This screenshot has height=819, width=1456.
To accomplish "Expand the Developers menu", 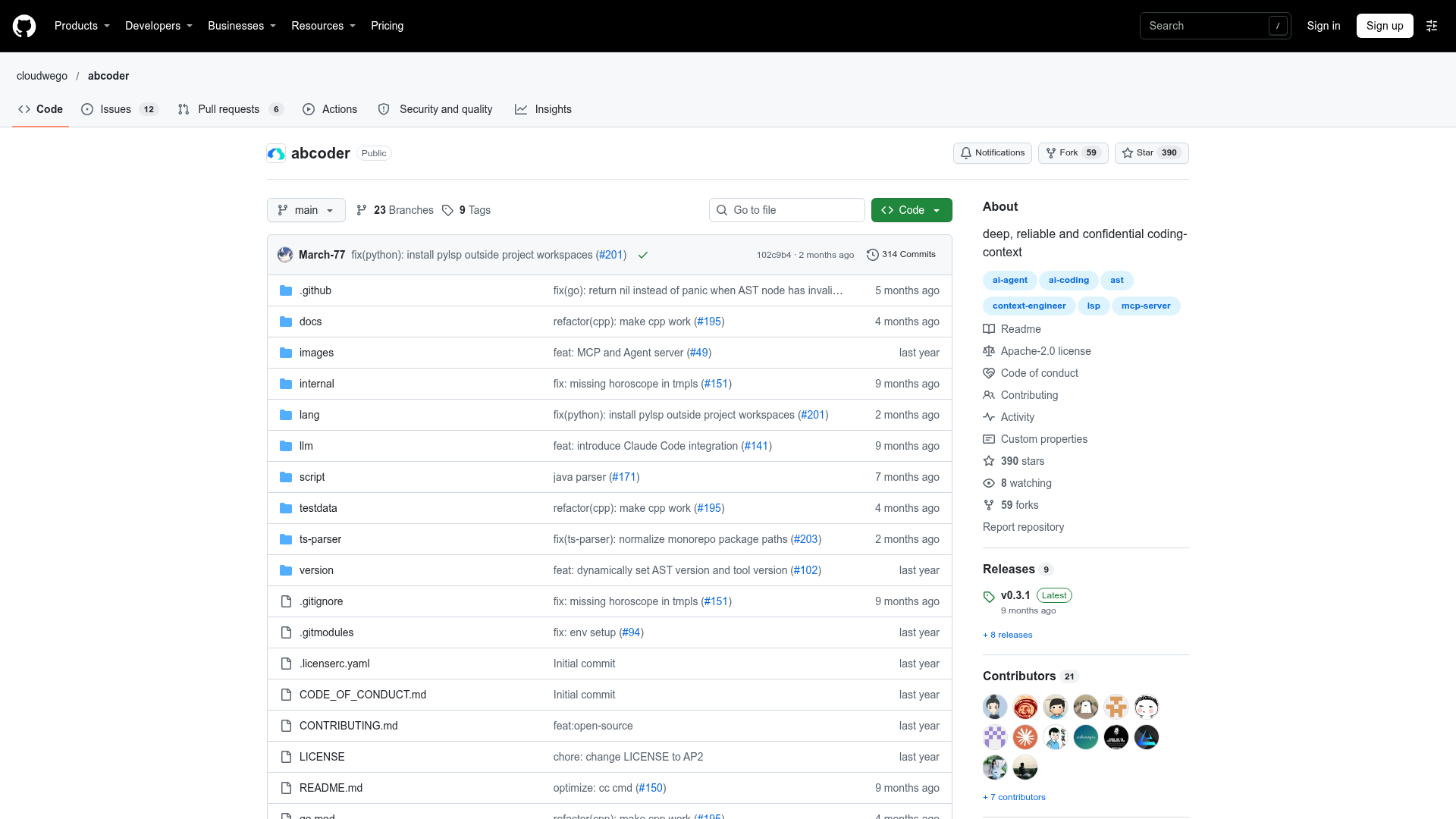I will click(158, 26).
